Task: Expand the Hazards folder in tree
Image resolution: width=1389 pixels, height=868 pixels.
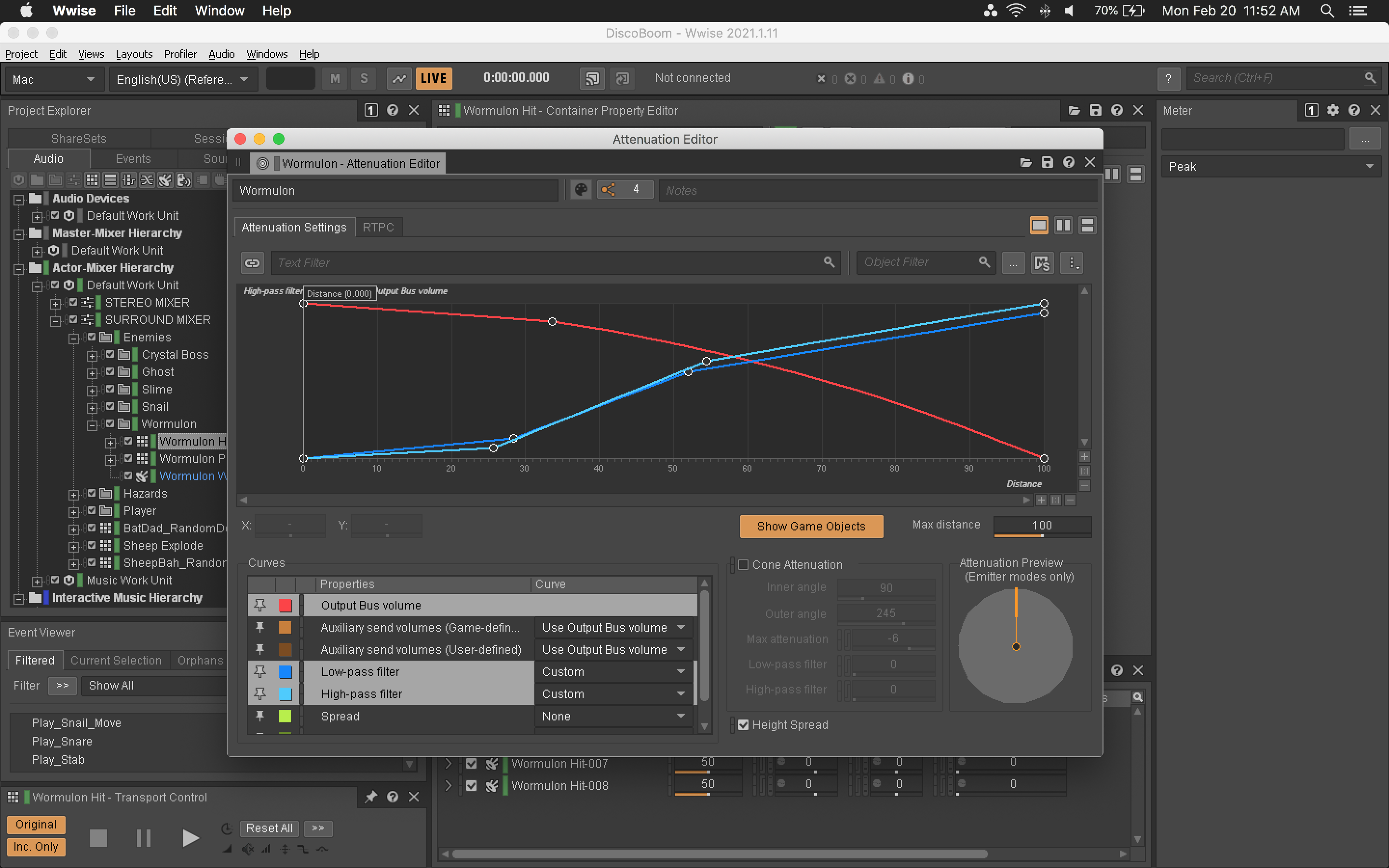Action: pyautogui.click(x=73, y=494)
